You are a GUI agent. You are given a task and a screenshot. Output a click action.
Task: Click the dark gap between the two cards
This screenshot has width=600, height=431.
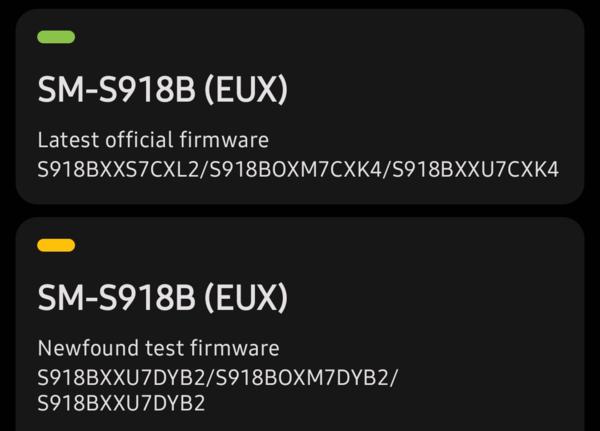300,211
